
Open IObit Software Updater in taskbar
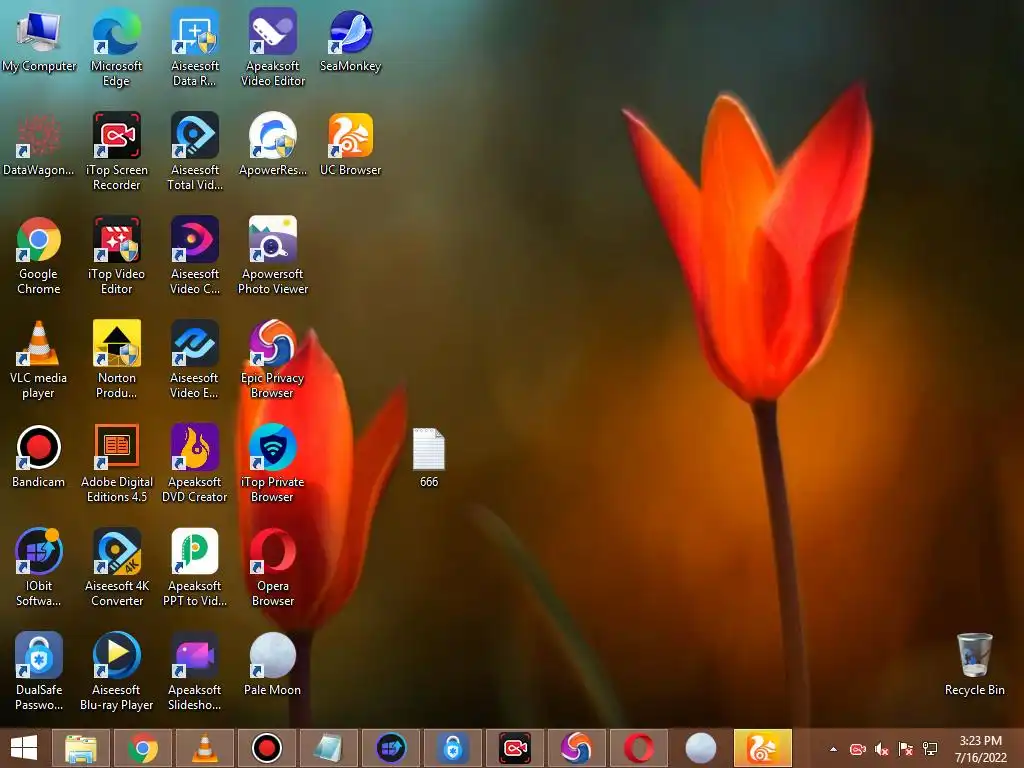tap(391, 748)
